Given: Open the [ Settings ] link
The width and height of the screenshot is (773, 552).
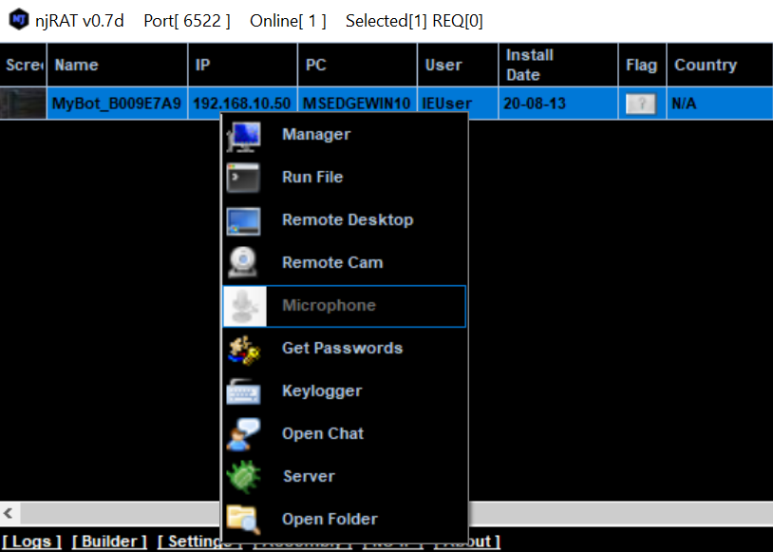Looking at the screenshot, I should pyautogui.click(x=189, y=542).
